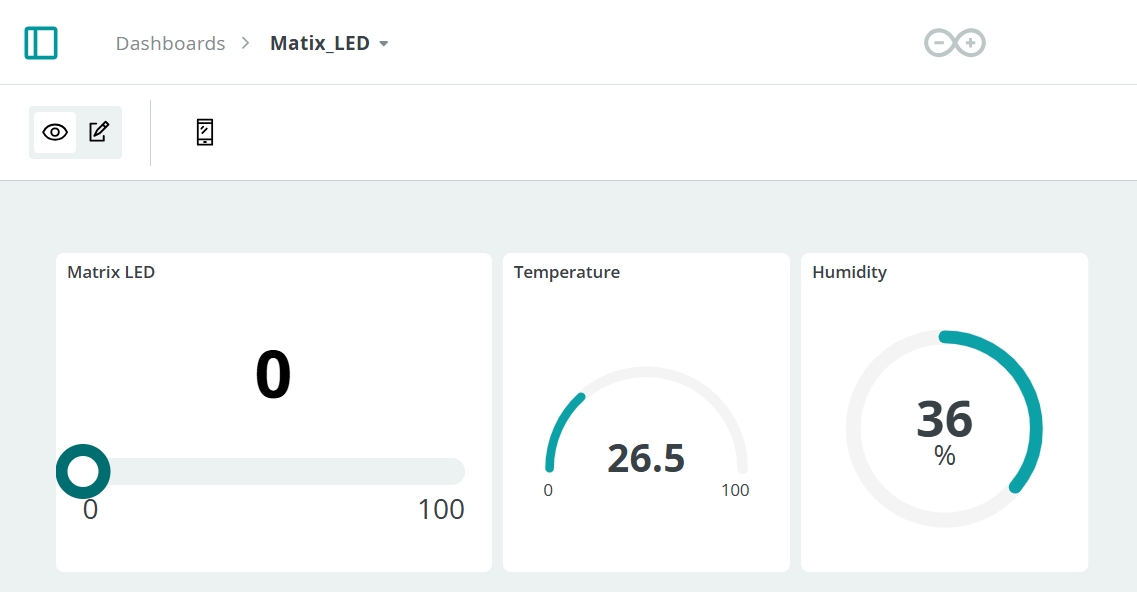Image resolution: width=1137 pixels, height=592 pixels.
Task: Click the humidity value 36
Action: [x=944, y=419]
